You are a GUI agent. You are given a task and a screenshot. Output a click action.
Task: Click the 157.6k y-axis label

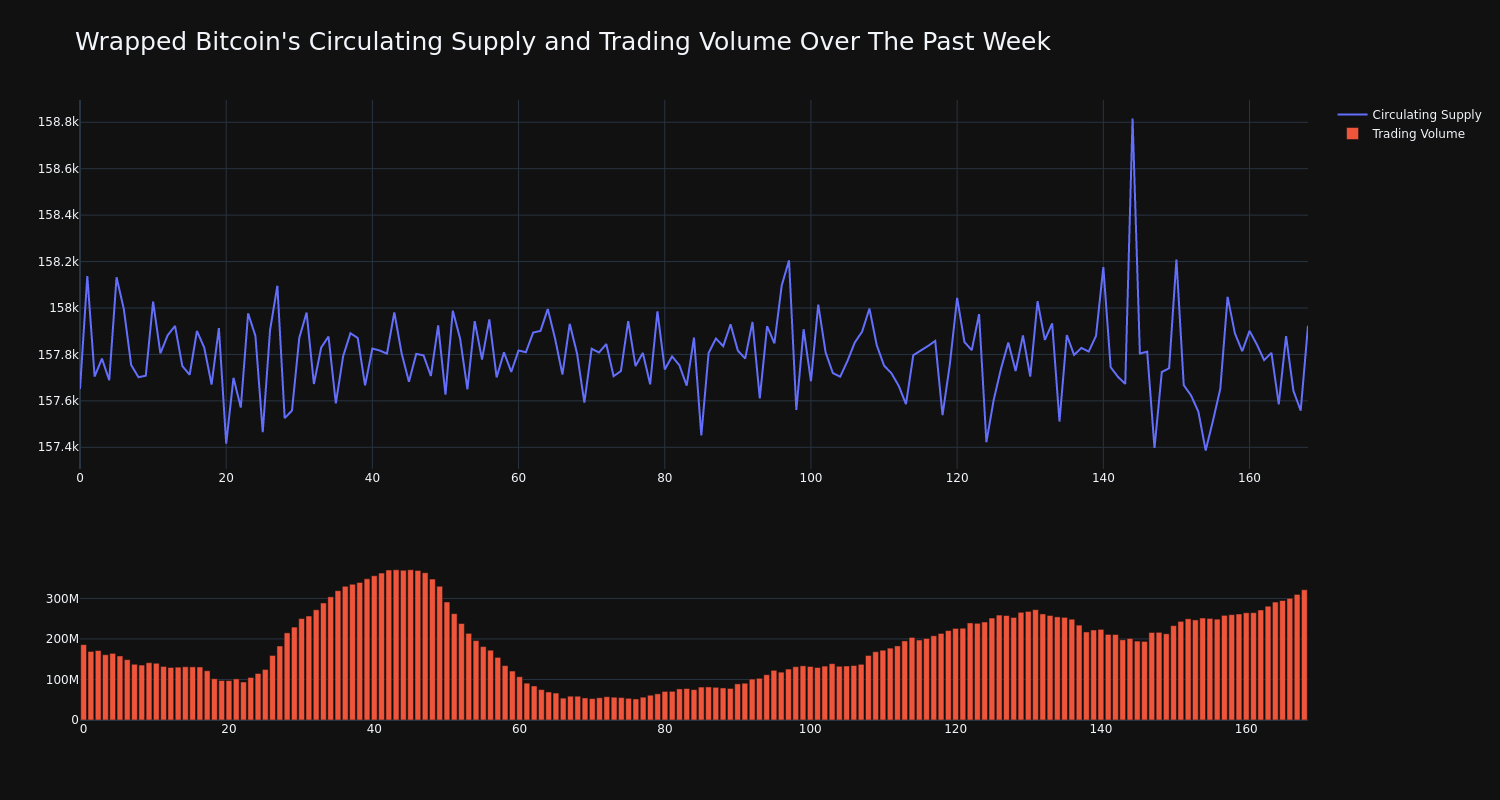tap(57, 401)
